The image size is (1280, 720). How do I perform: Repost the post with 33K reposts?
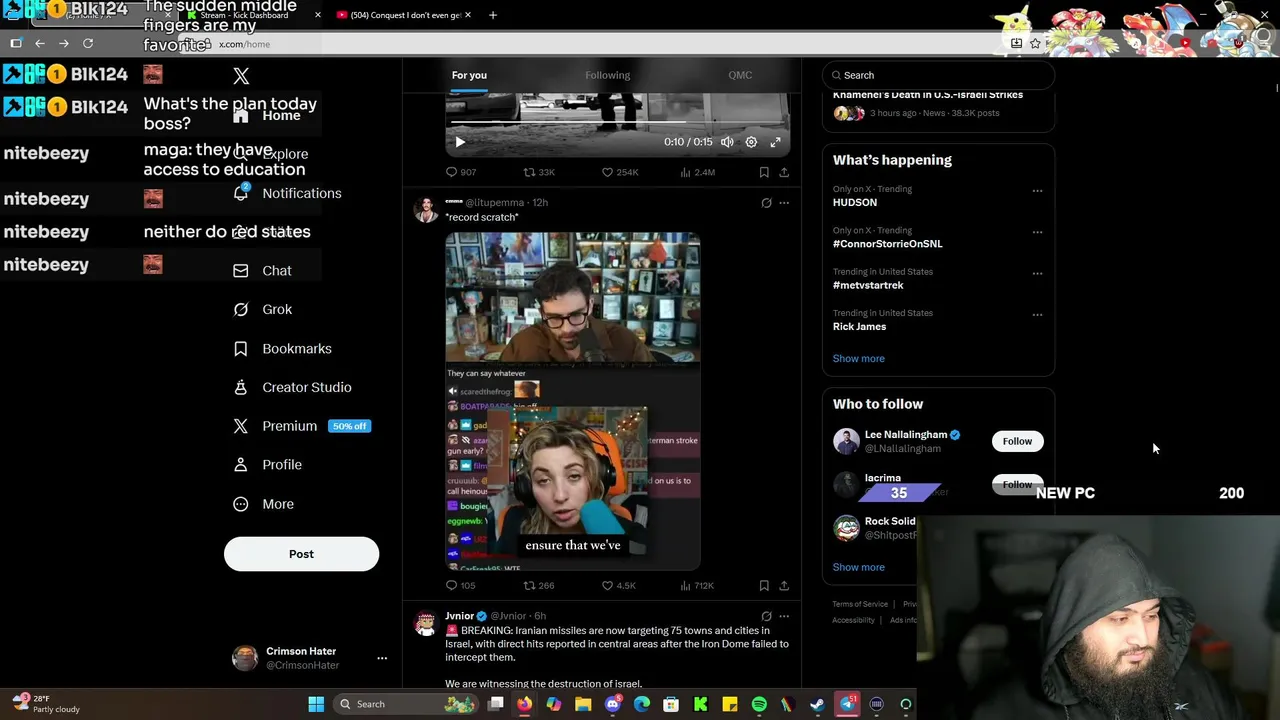(539, 172)
